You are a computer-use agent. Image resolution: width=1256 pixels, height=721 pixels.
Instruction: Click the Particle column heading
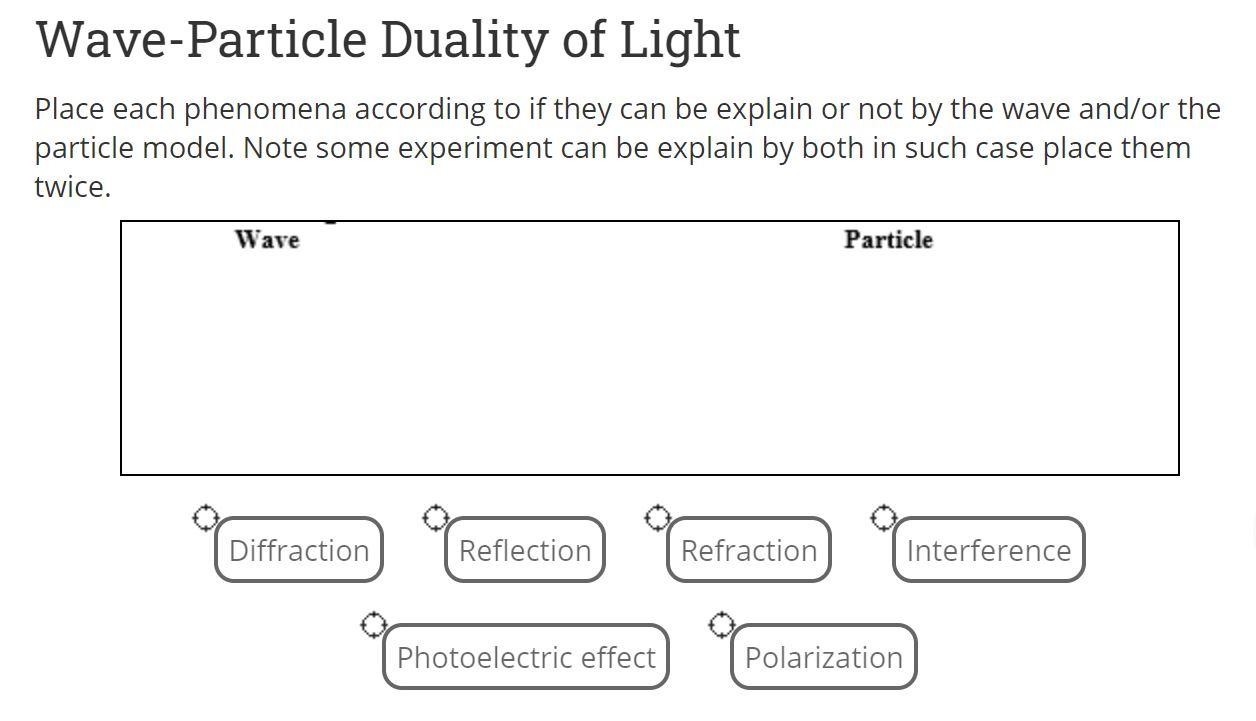point(888,239)
